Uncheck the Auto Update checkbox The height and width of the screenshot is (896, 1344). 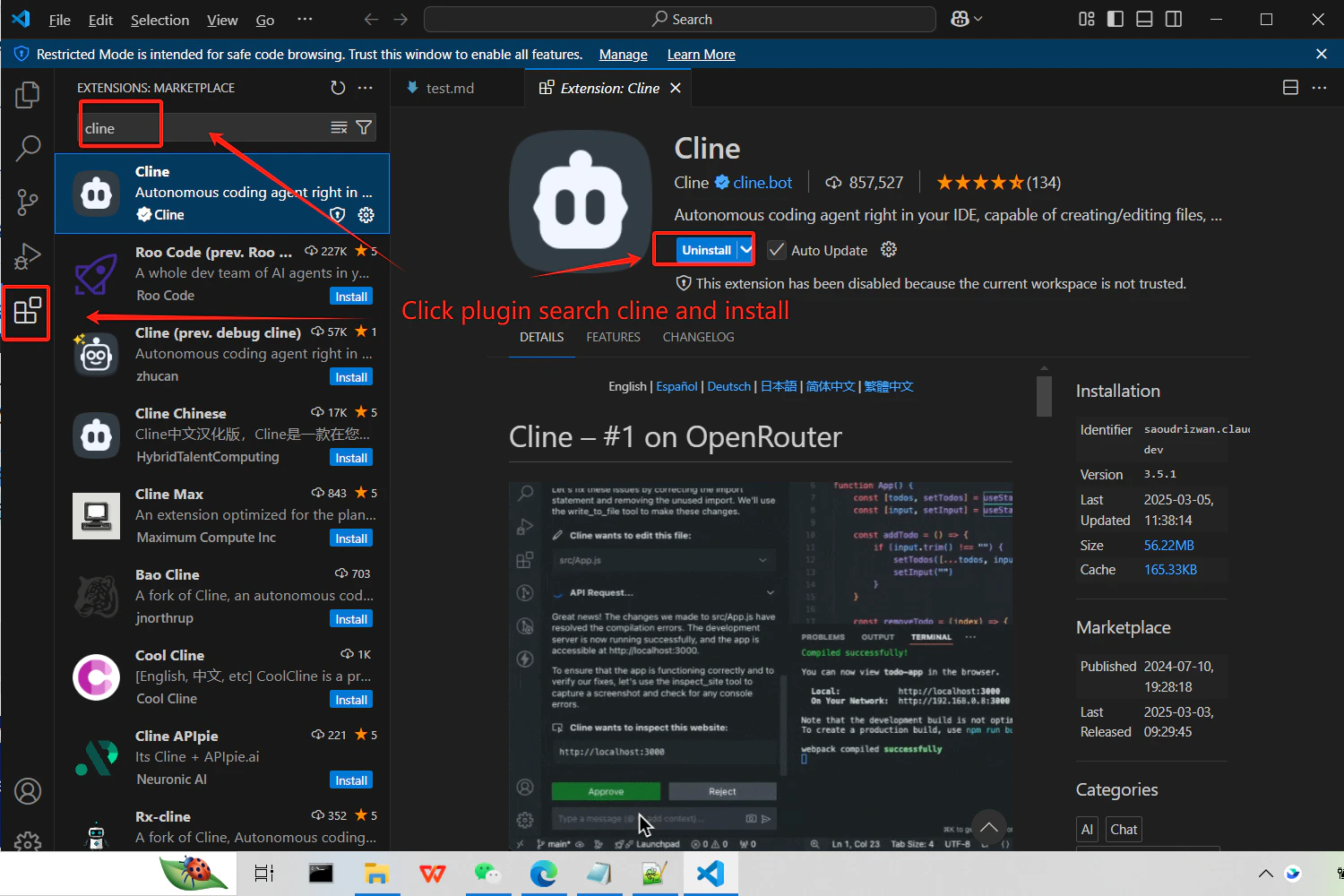point(777,250)
